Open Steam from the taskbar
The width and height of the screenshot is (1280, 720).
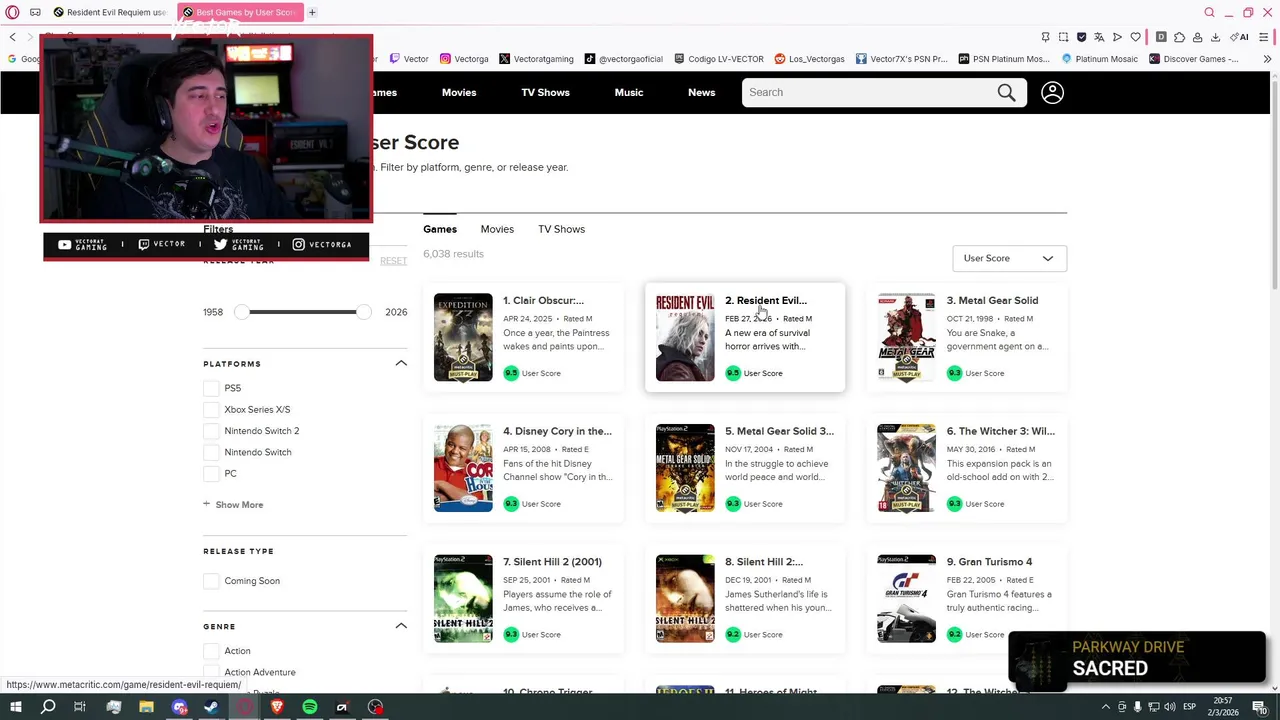point(212,707)
